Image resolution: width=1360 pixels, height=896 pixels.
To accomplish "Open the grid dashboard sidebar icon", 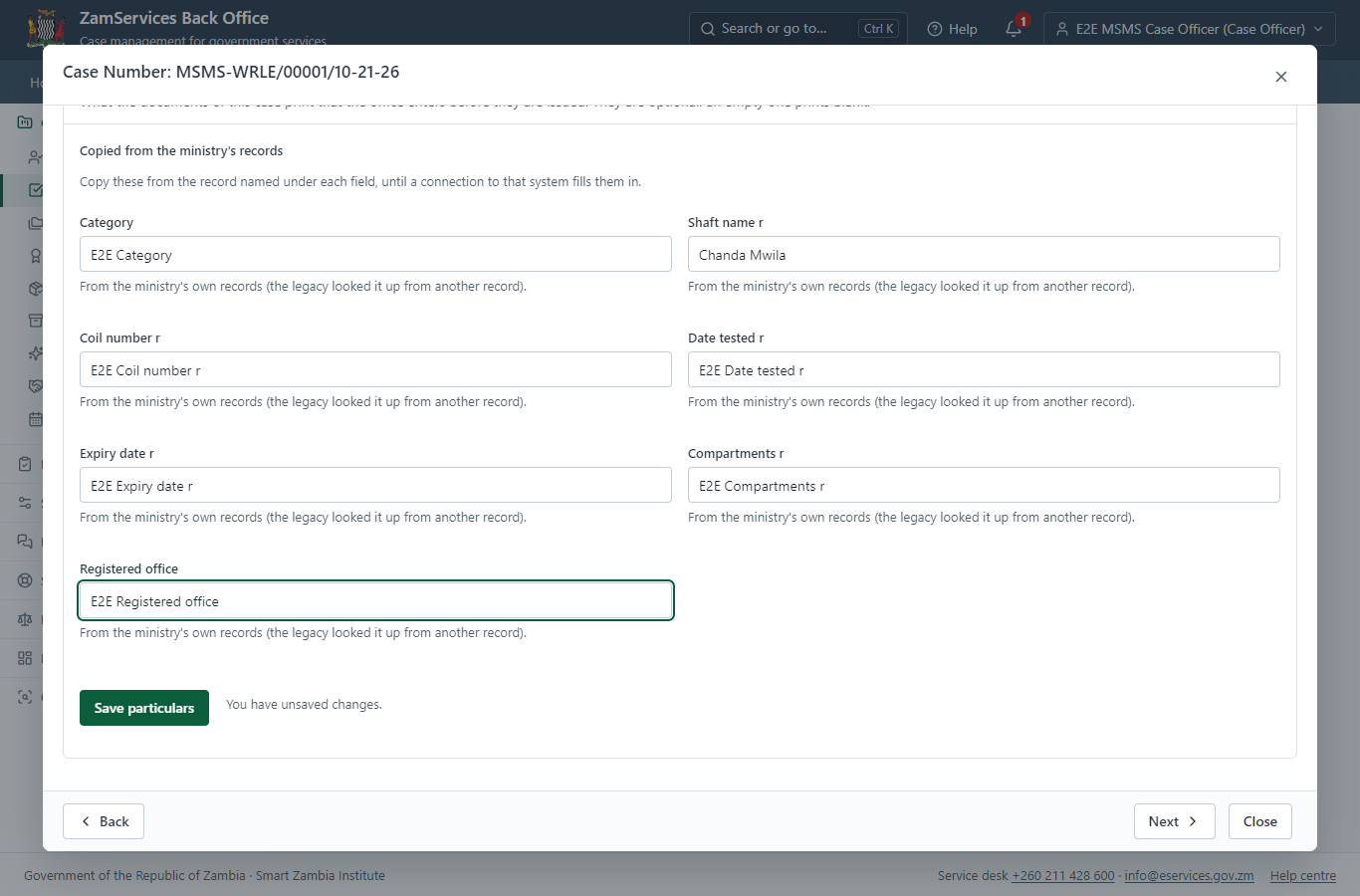I will coord(25,658).
